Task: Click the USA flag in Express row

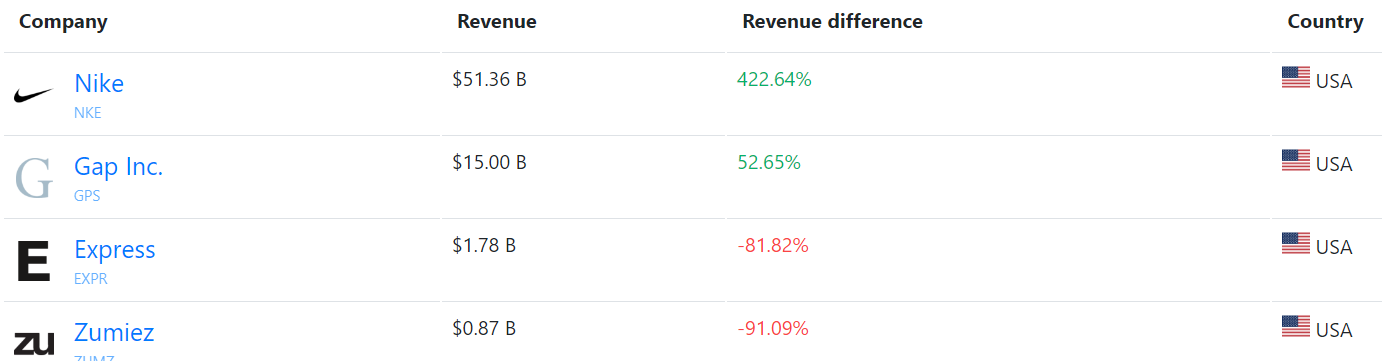Action: pos(1296,244)
